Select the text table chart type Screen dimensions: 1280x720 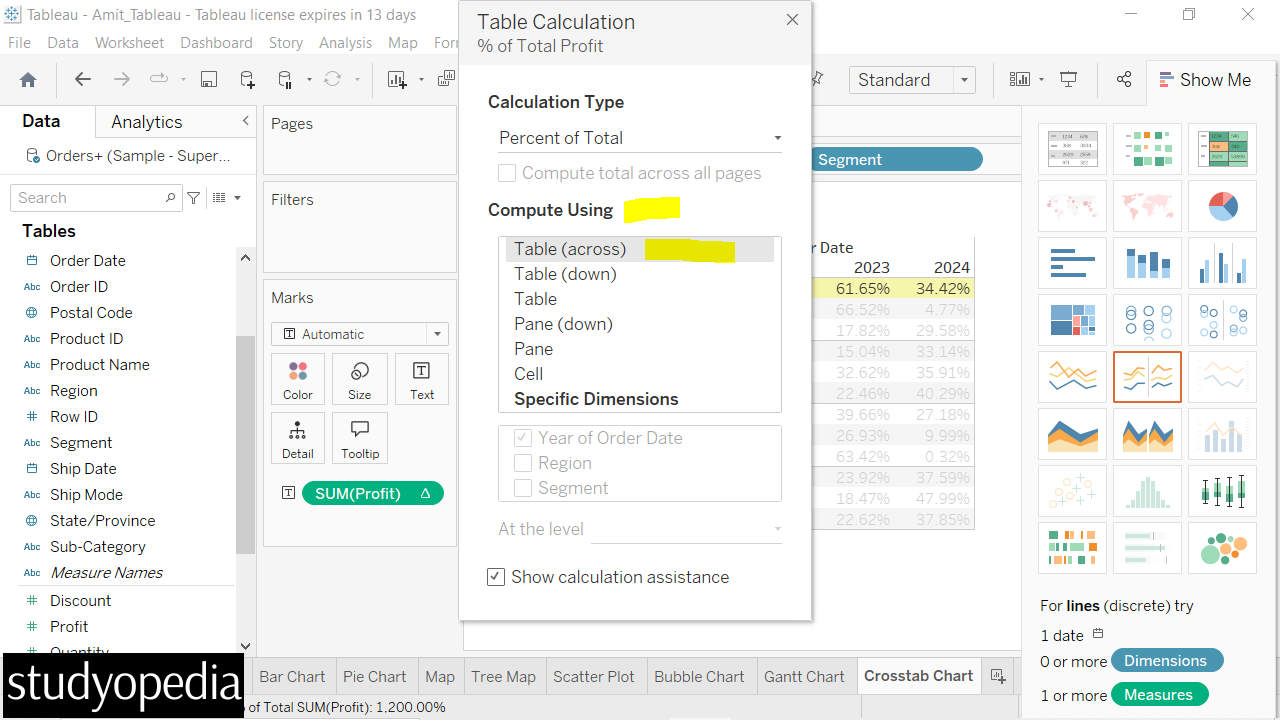(x=1073, y=149)
